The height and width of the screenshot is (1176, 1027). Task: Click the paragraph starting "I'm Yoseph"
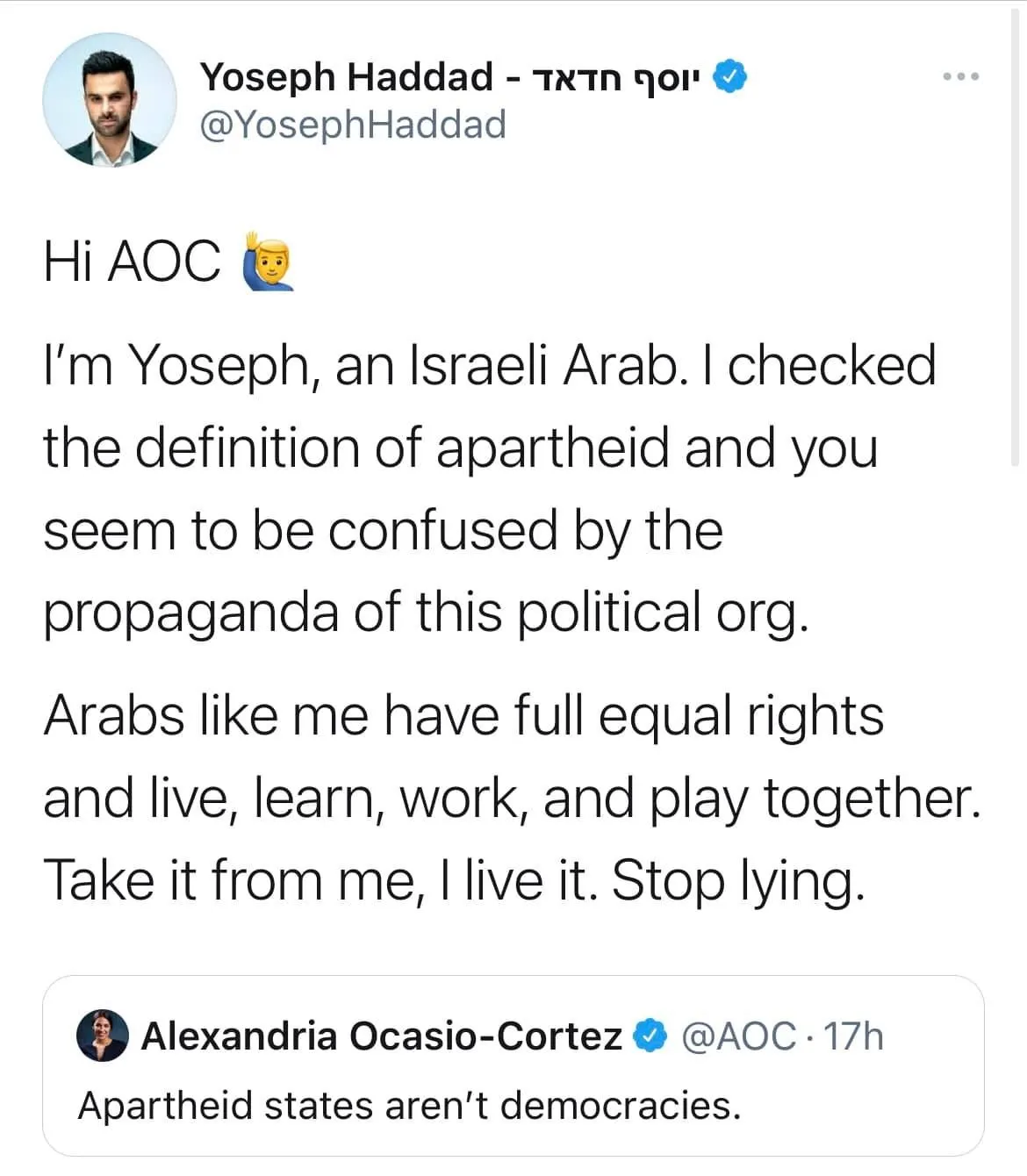point(489,365)
